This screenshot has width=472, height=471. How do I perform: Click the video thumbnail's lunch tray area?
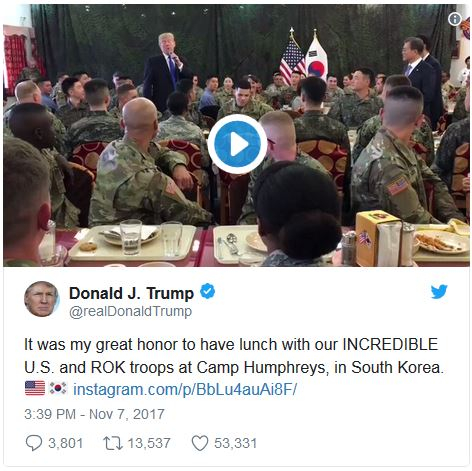coord(132,242)
